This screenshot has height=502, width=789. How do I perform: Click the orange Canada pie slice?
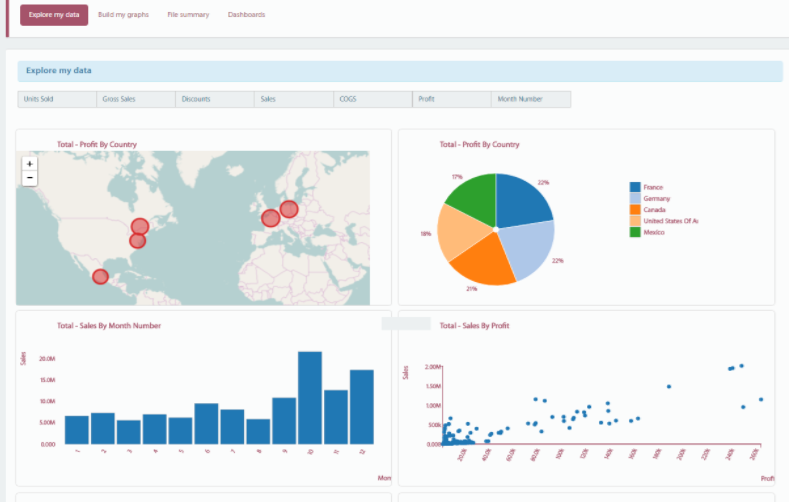pyautogui.click(x=486, y=262)
